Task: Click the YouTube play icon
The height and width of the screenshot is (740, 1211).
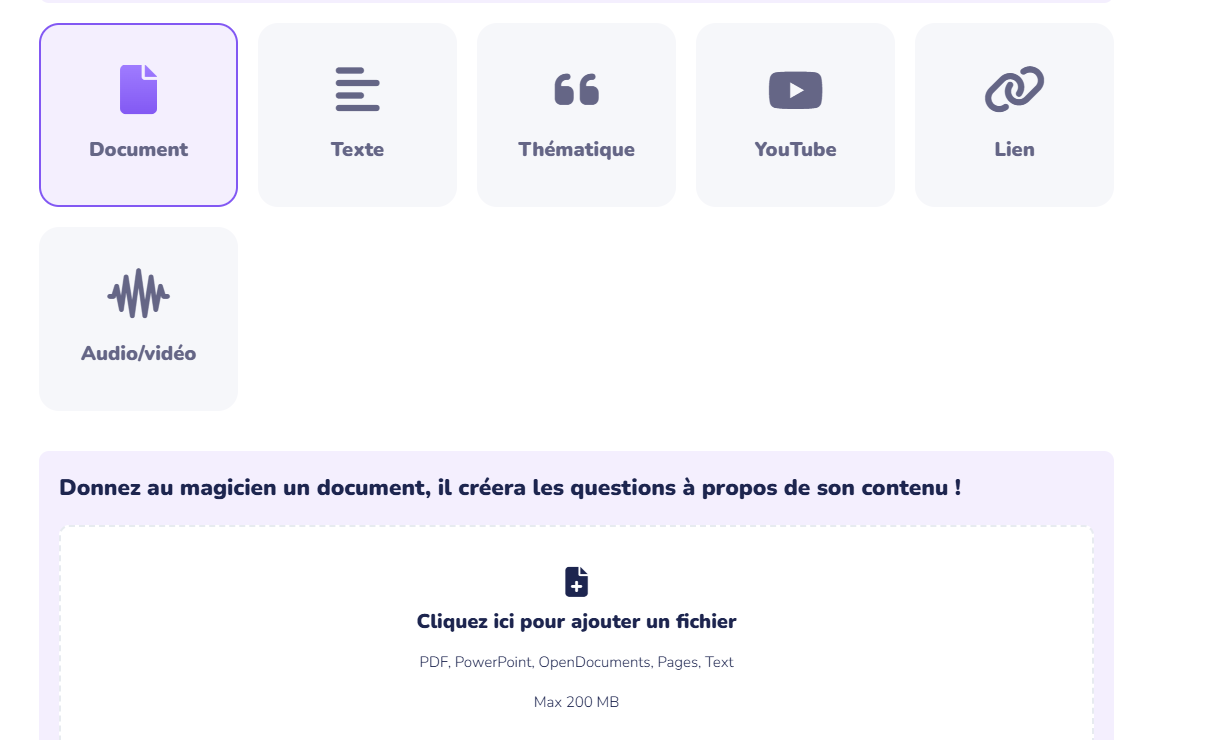Action: tap(795, 90)
